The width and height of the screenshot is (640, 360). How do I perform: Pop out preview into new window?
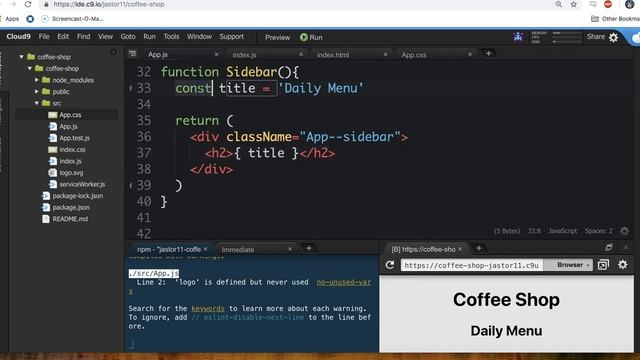[603, 265]
